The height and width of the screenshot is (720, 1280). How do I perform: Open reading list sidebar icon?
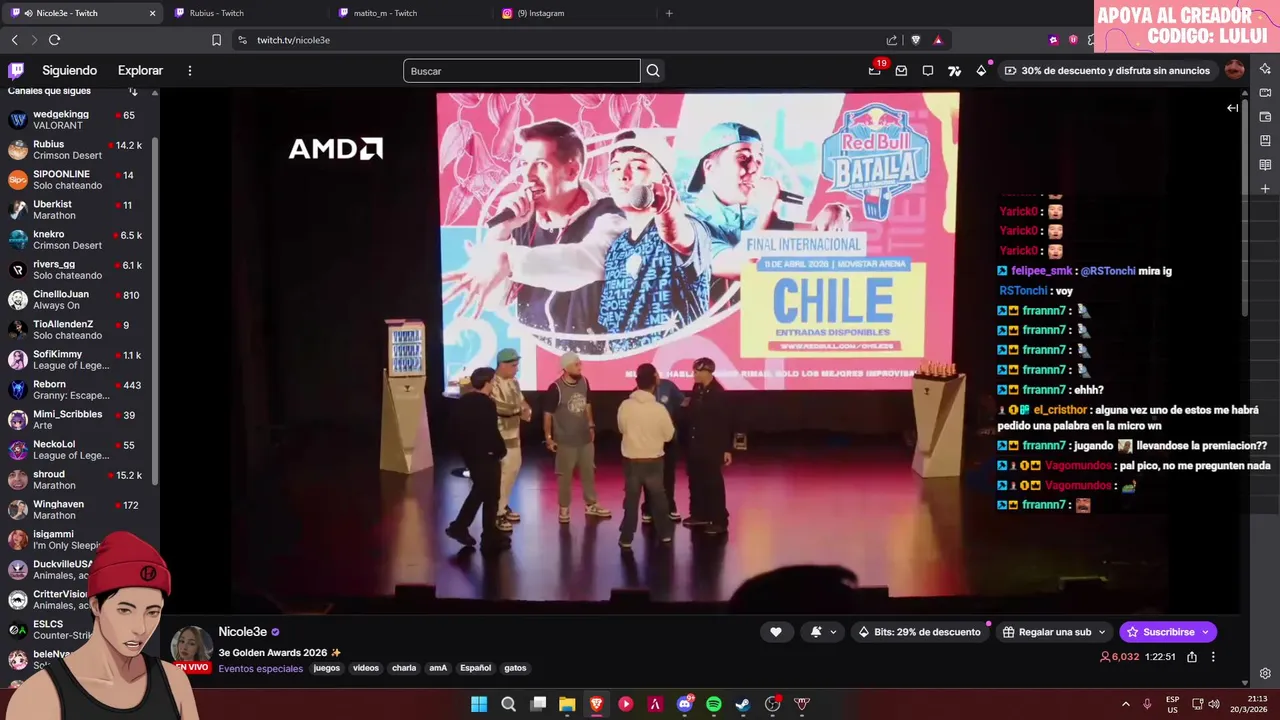(1265, 165)
